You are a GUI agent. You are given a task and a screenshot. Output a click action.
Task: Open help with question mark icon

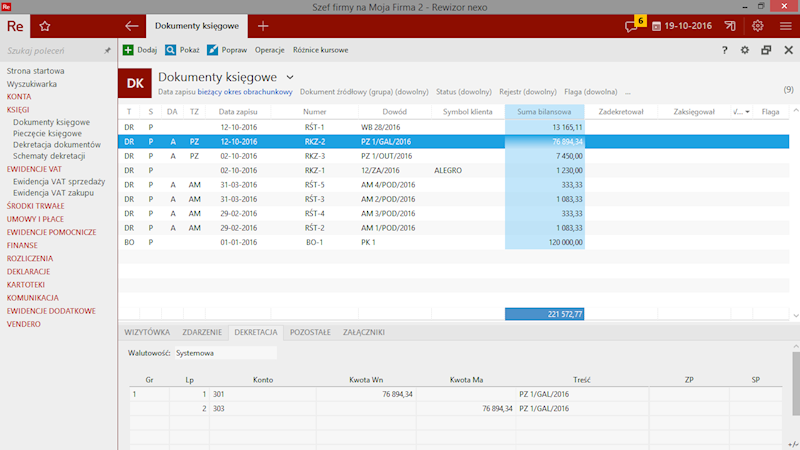(x=724, y=50)
